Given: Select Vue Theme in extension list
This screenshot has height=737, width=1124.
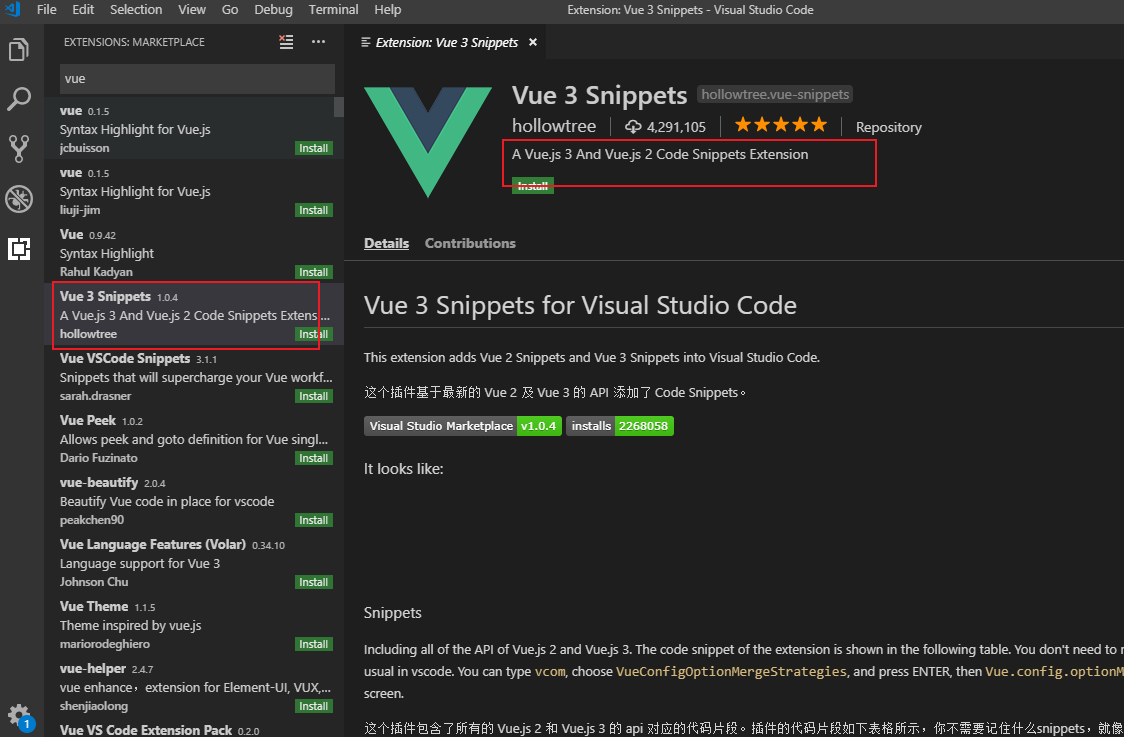Looking at the screenshot, I should 194,624.
